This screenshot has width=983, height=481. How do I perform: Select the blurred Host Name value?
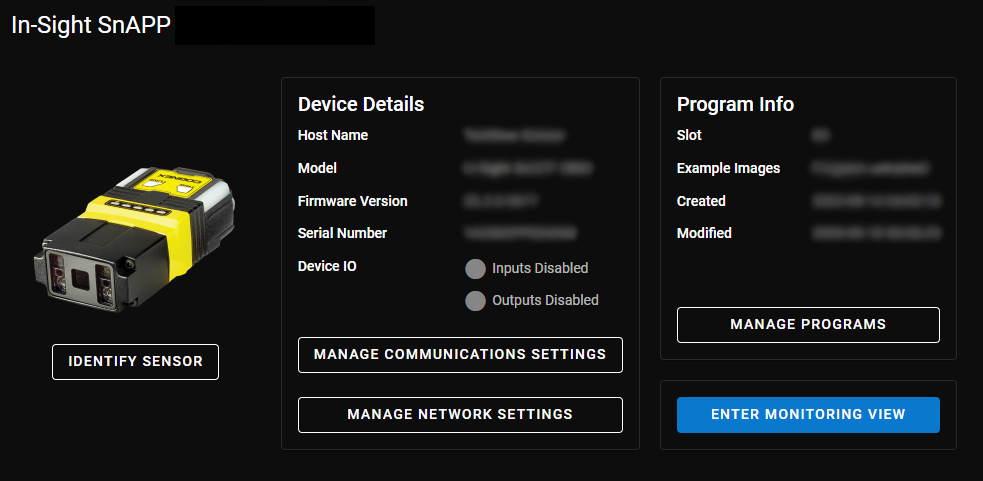tap(515, 135)
